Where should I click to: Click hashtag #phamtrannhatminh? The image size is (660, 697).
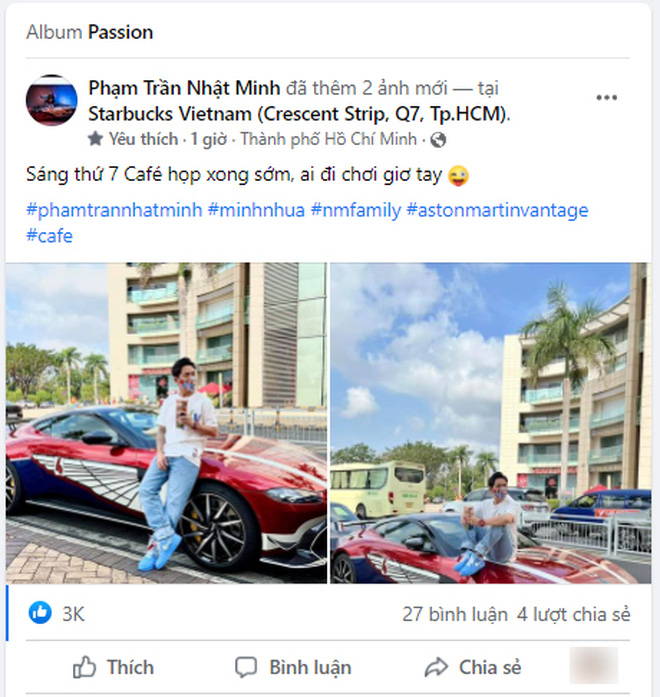[x=114, y=210]
